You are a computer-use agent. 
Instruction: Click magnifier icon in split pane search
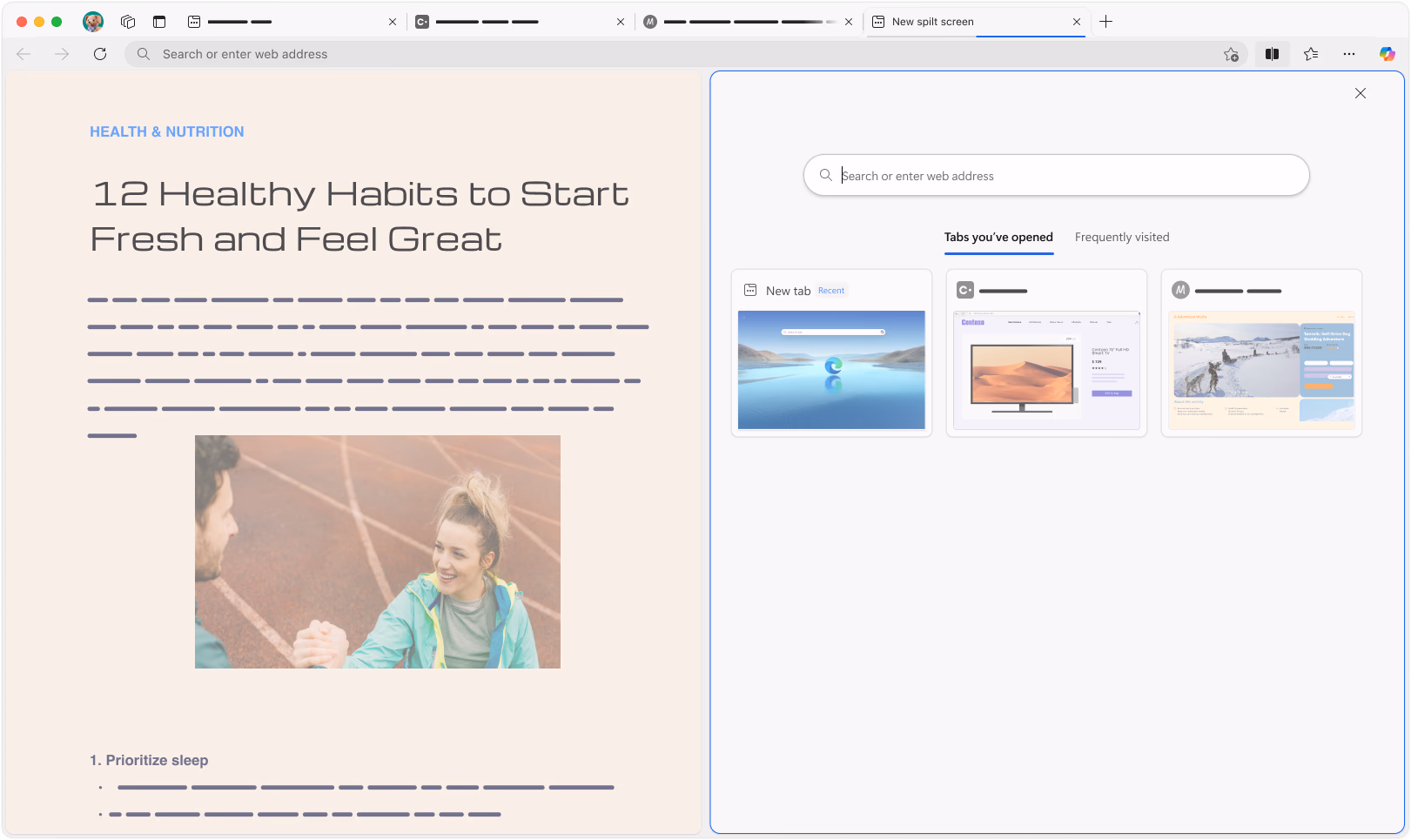[826, 175]
